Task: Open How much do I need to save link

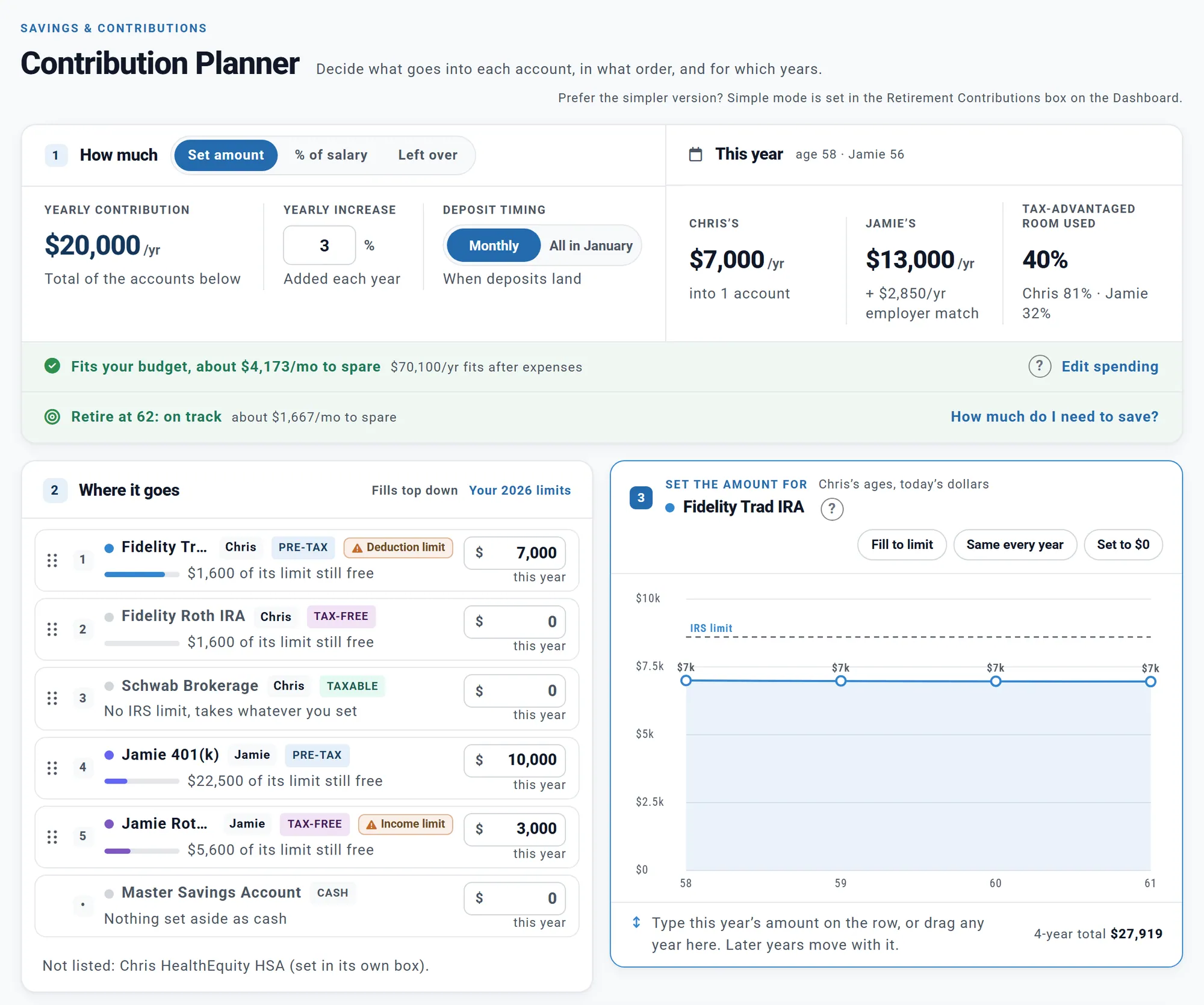Action: pos(1054,416)
